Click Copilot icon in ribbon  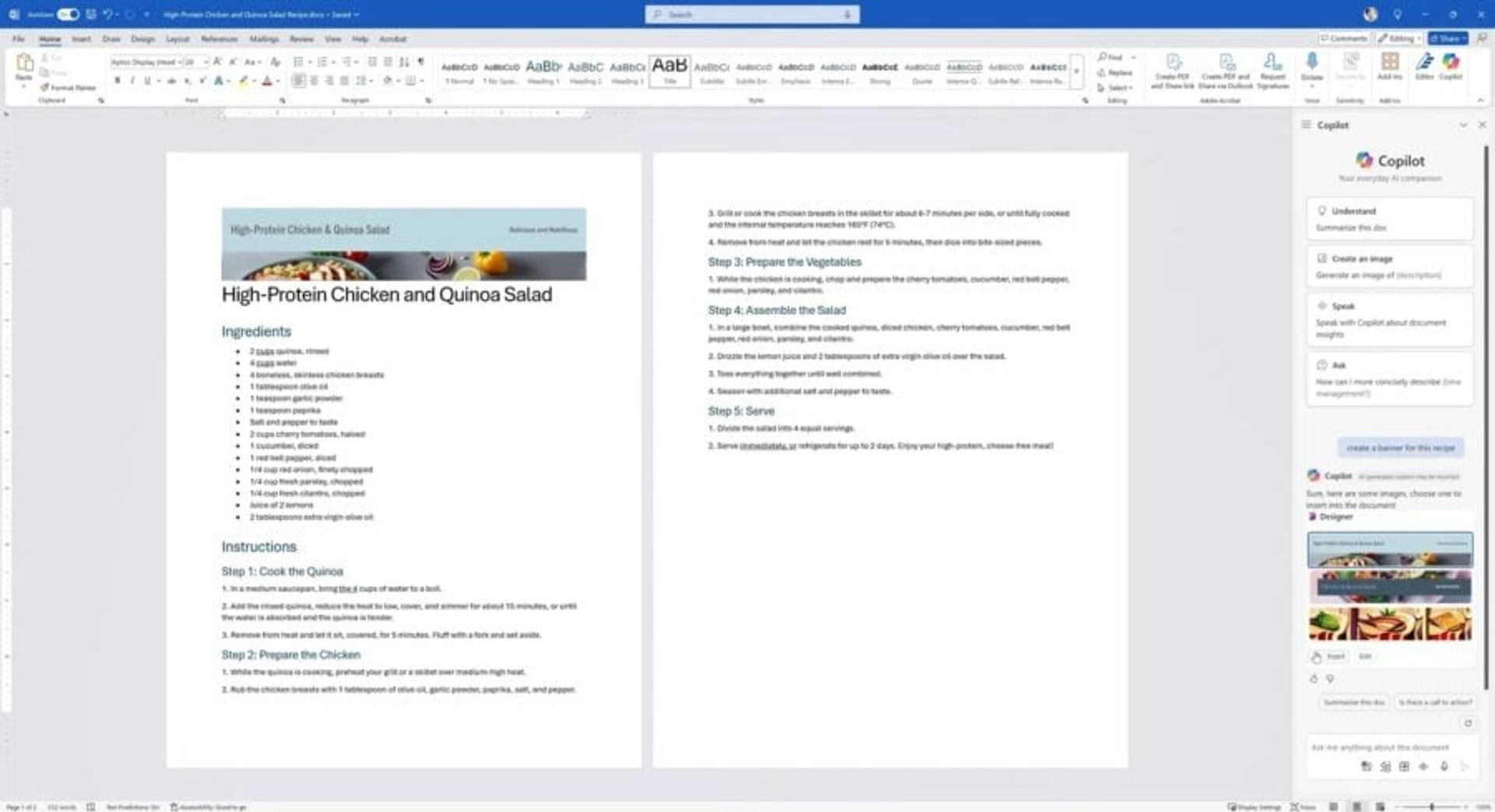click(x=1451, y=67)
